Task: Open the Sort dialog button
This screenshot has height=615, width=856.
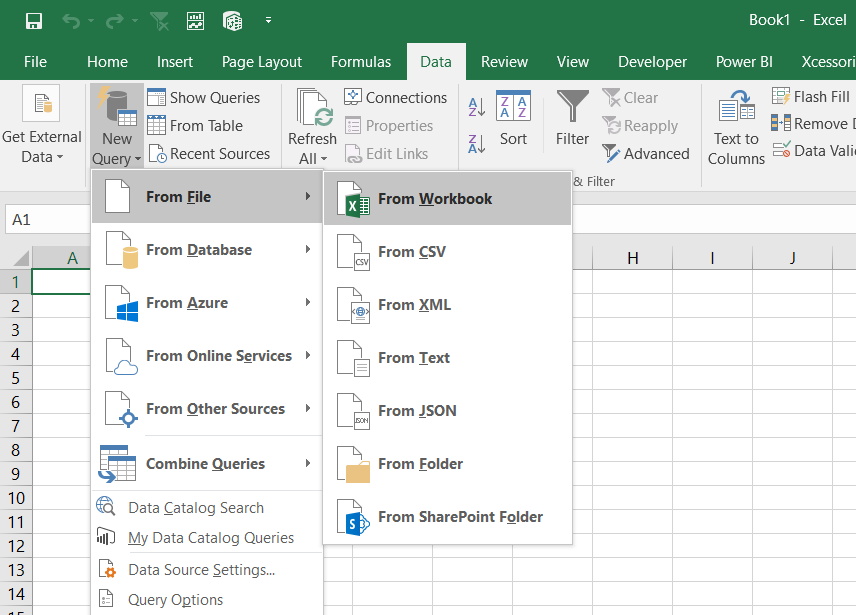Action: 514,118
